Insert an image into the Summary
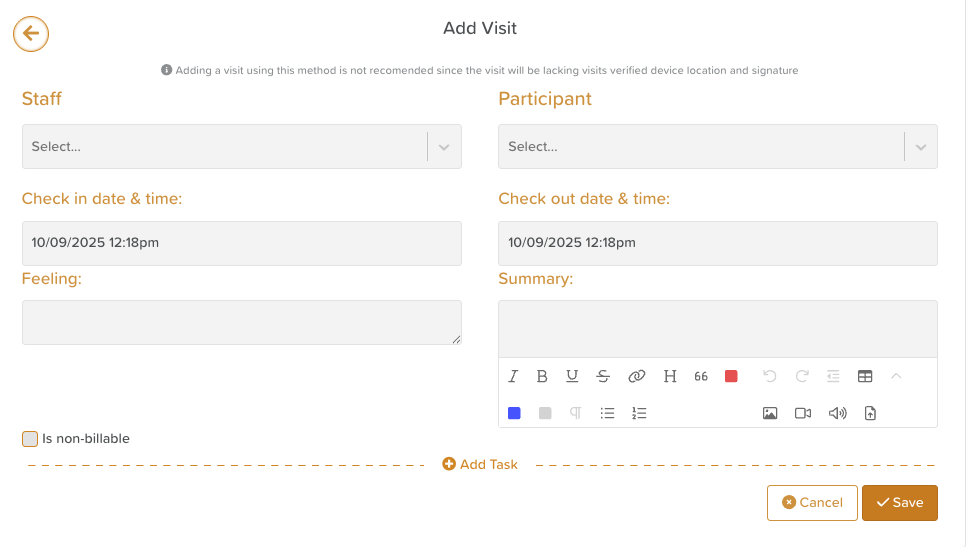This screenshot has width=971, height=547. click(770, 413)
